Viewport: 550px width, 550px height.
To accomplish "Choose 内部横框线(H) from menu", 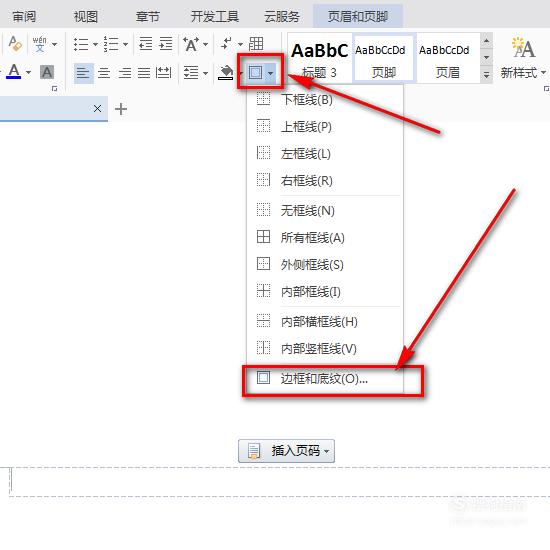I will click(325, 321).
